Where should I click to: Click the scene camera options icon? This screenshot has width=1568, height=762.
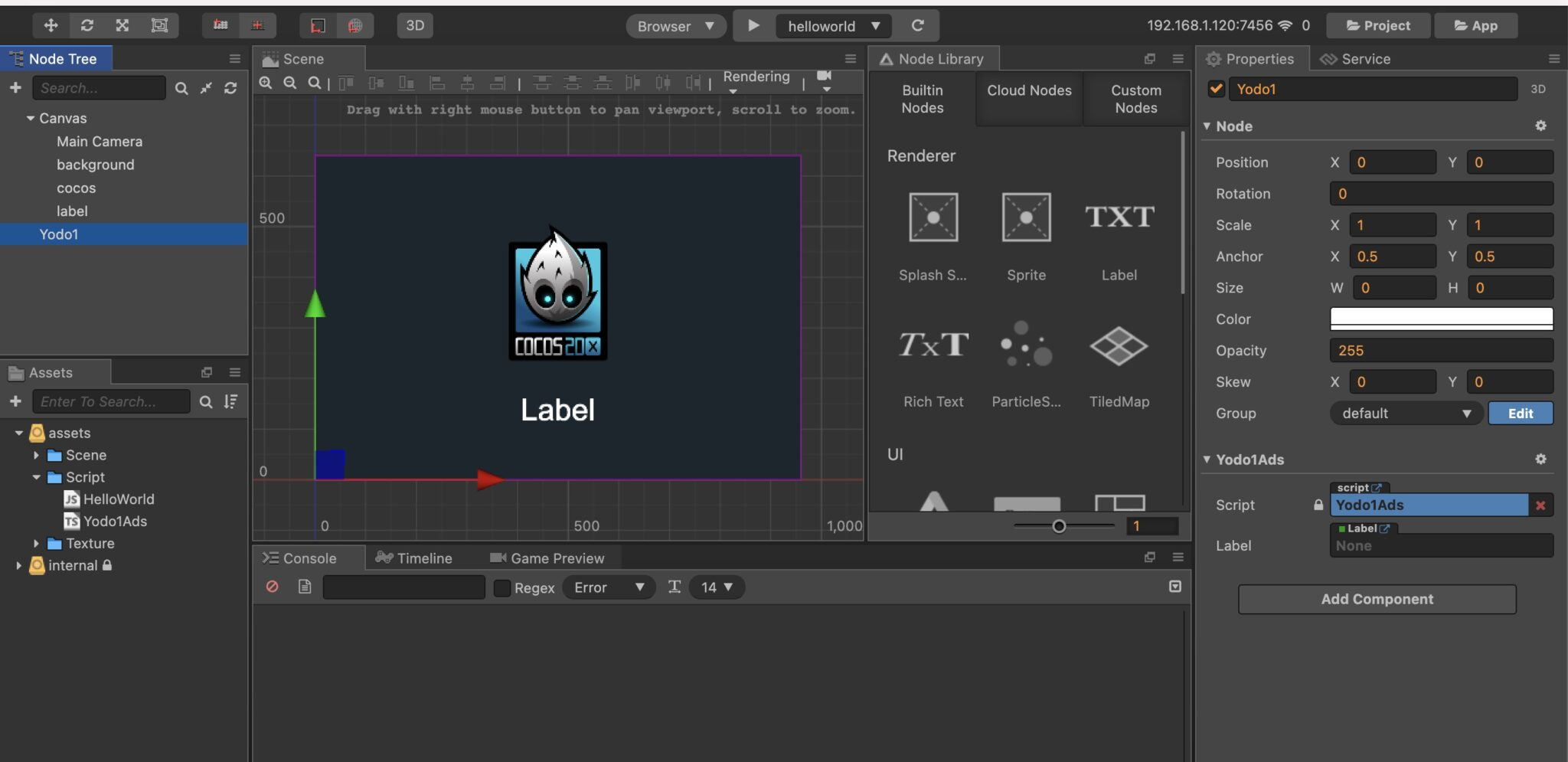pos(825,80)
